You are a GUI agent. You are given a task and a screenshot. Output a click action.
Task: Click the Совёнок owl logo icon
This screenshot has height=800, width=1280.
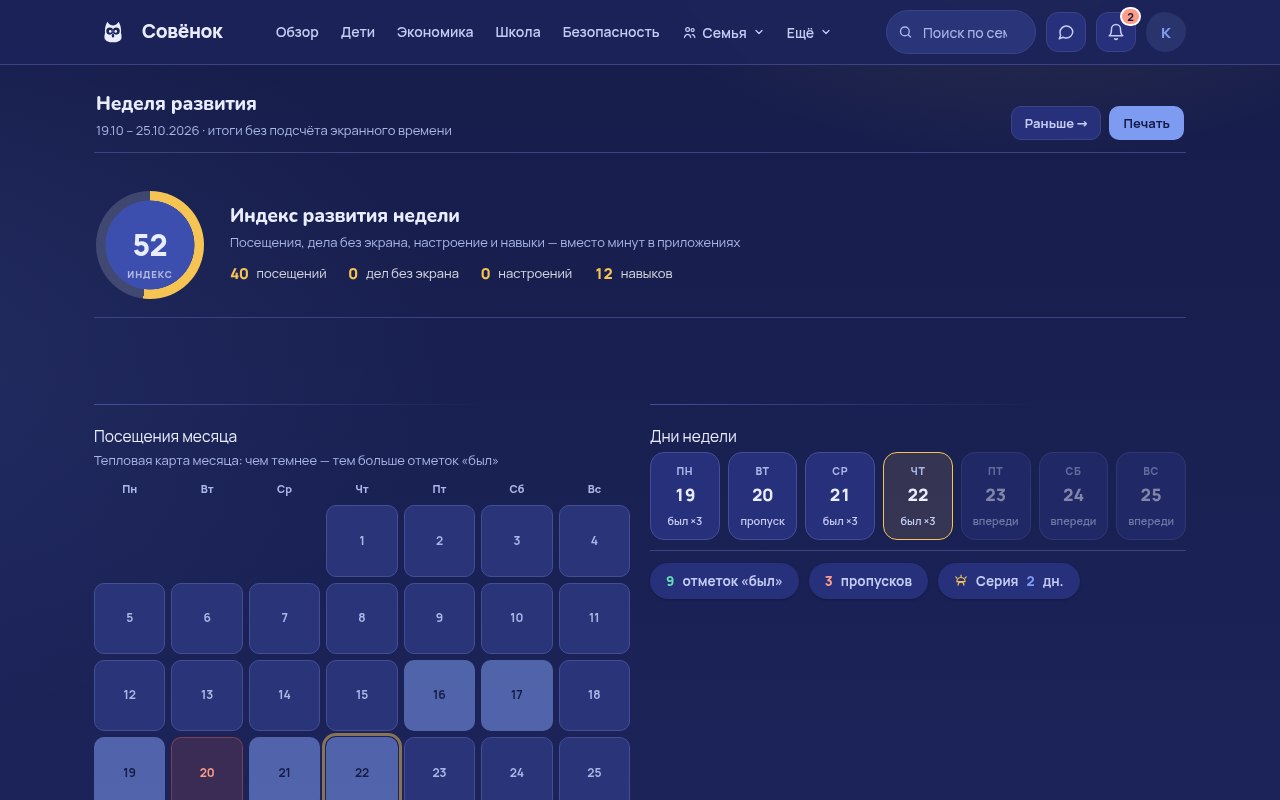113,32
